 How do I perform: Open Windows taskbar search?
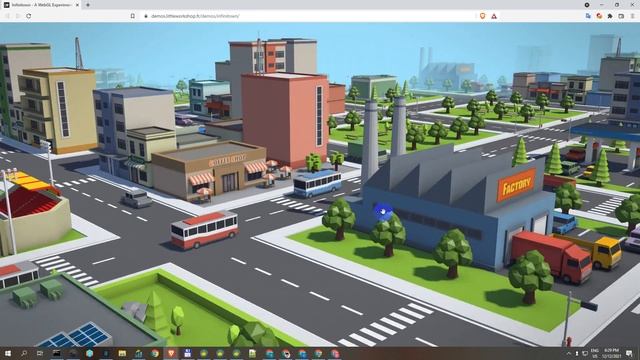coord(24,353)
